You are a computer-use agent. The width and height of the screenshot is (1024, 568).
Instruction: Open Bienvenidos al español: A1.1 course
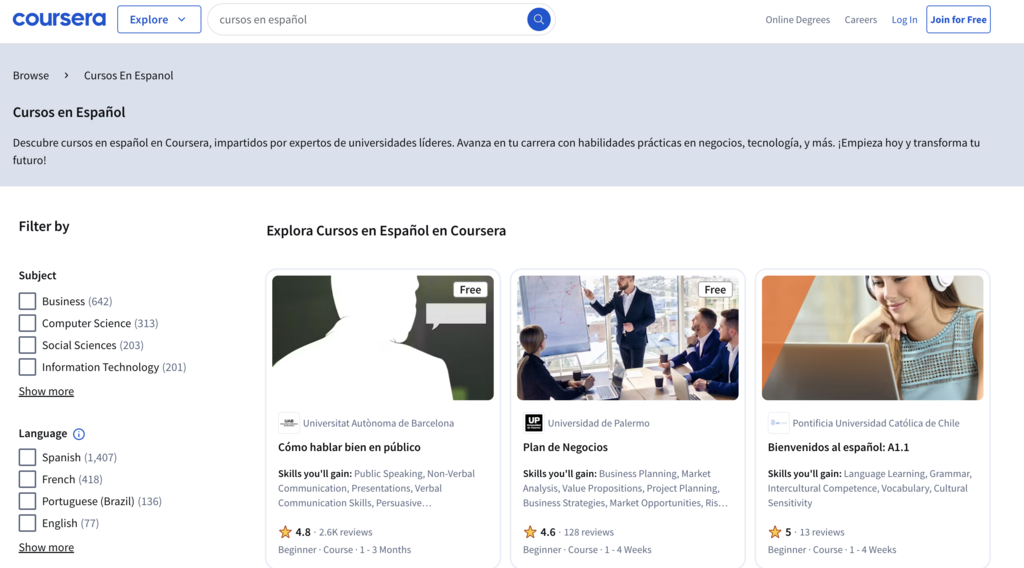click(839, 447)
